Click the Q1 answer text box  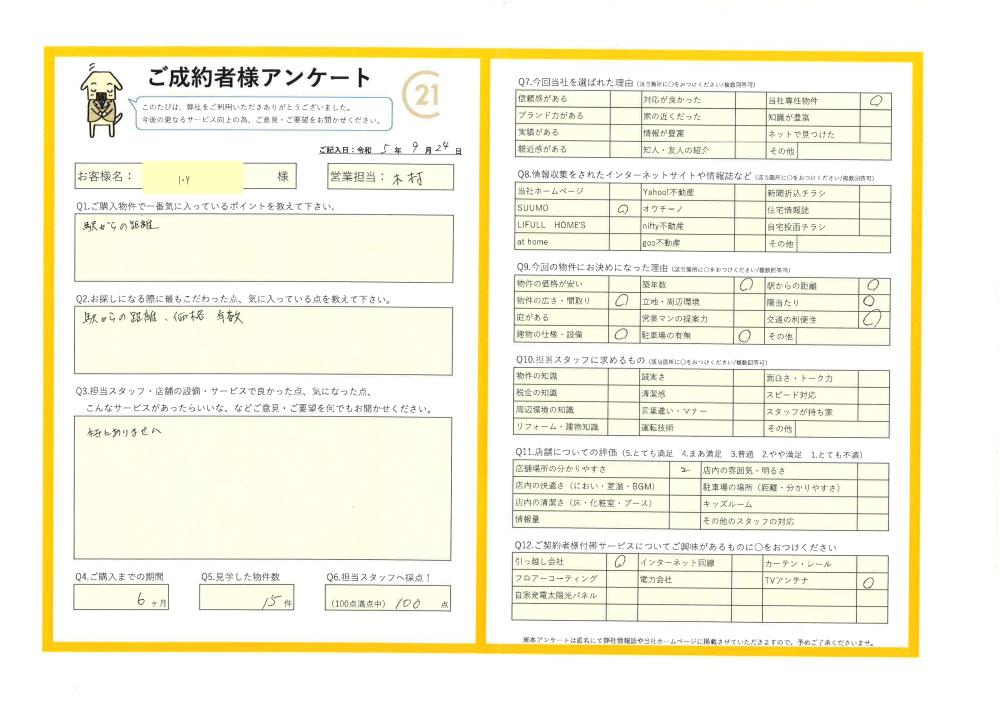pos(263,248)
